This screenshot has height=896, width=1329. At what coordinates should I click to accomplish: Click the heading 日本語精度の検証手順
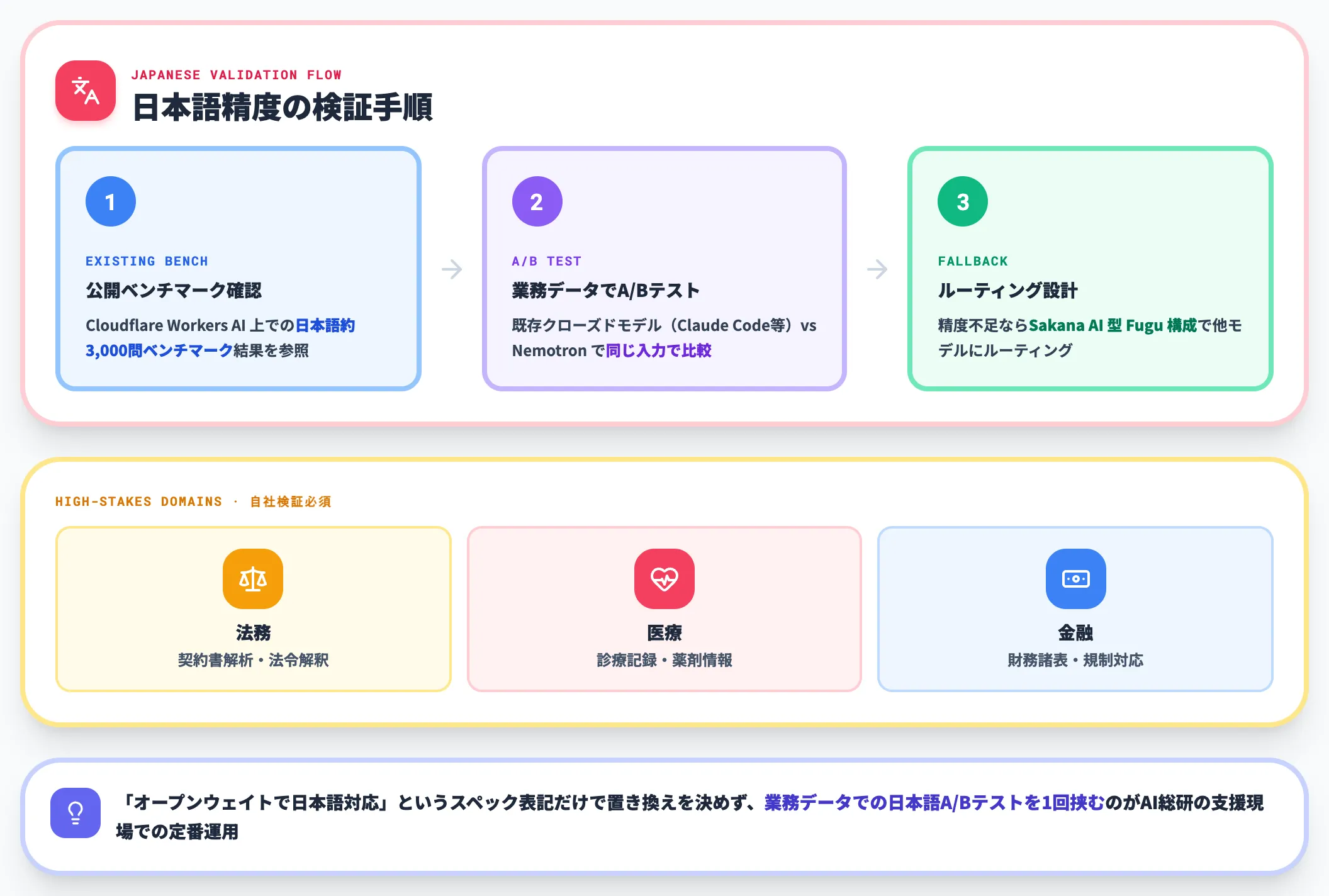tap(283, 107)
